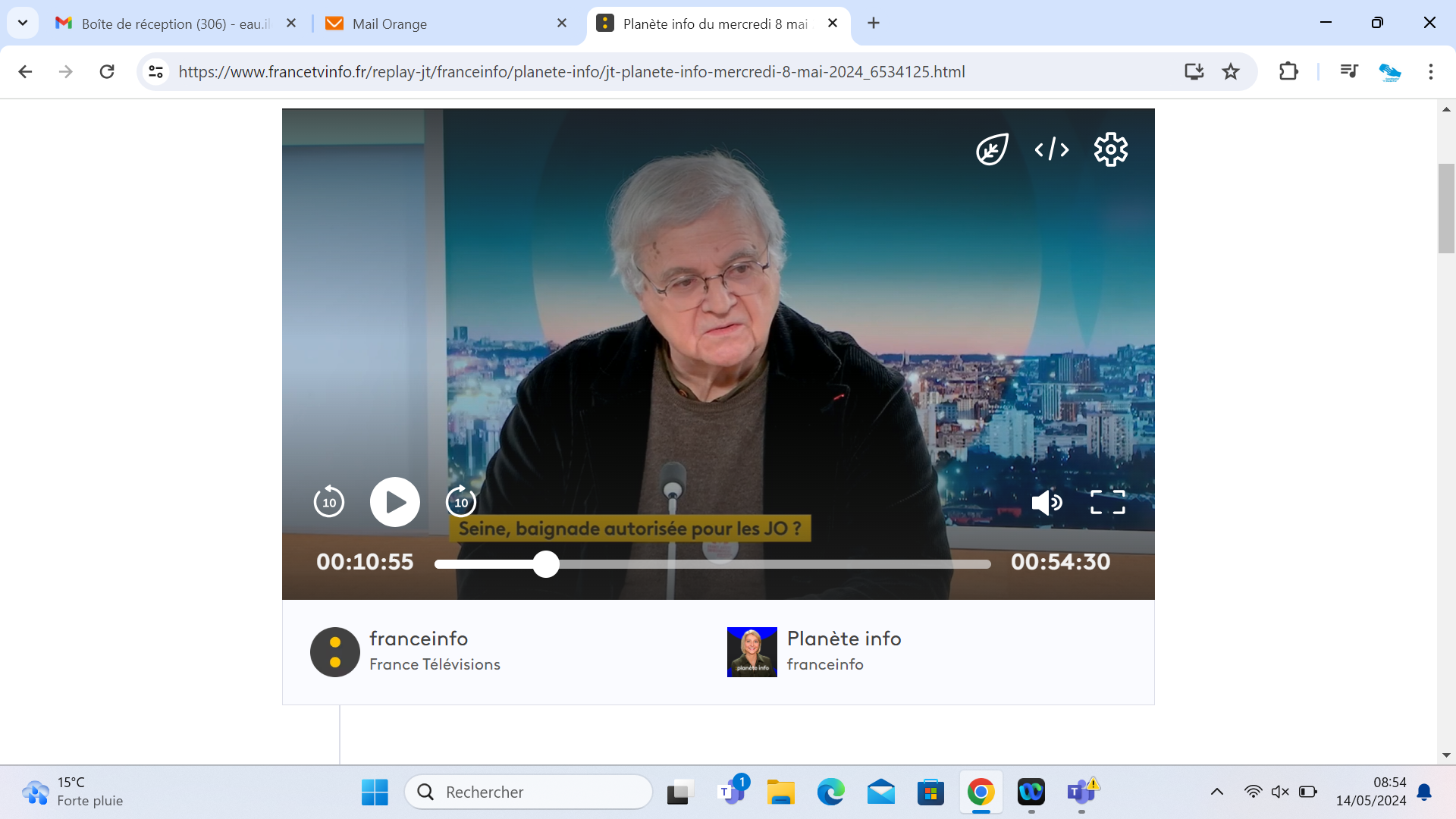Open the Planète info show link
This screenshot has width=1456, height=819.
pos(844,639)
